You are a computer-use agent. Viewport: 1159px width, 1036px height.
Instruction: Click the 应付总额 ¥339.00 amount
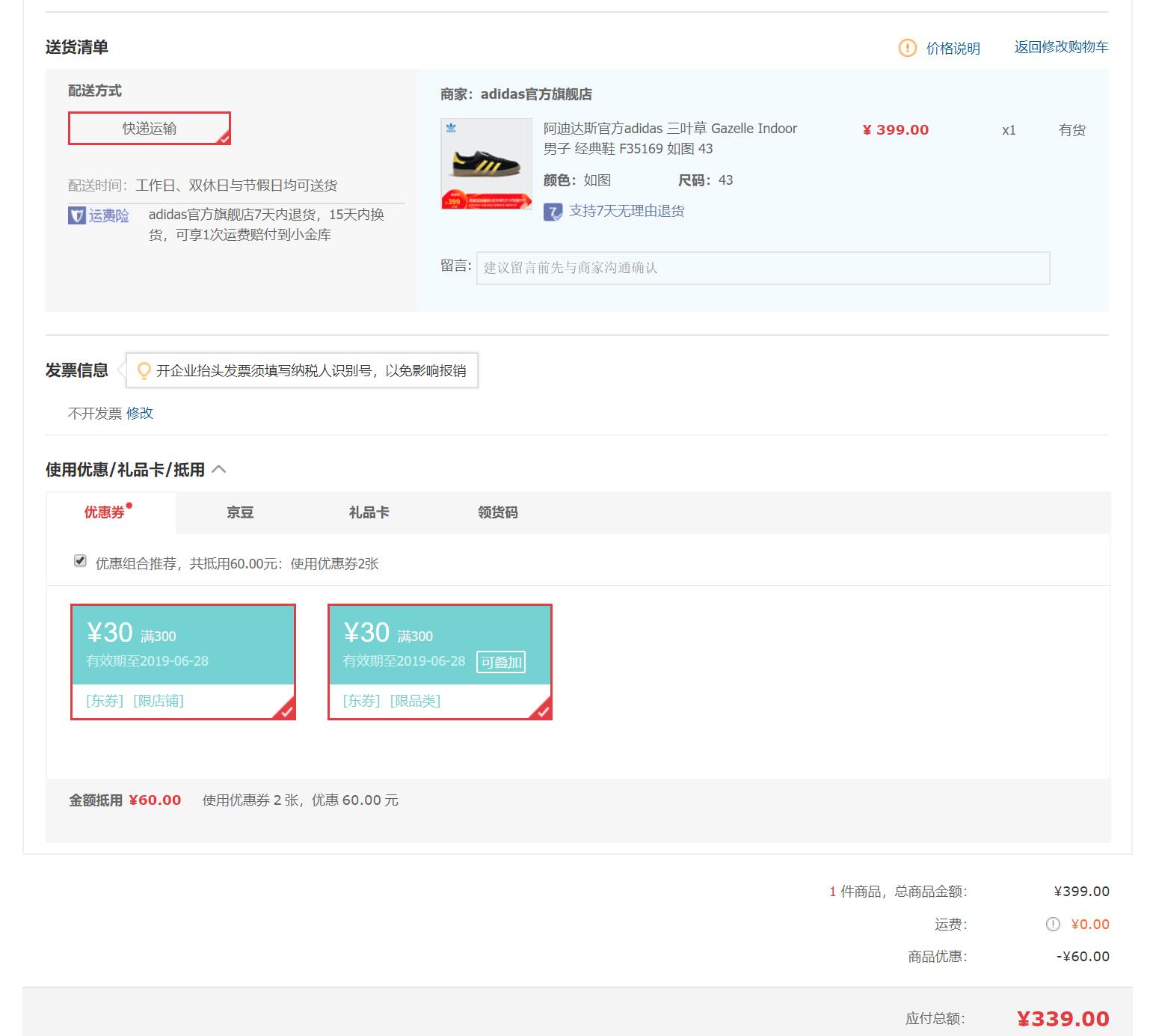(x=1063, y=1019)
